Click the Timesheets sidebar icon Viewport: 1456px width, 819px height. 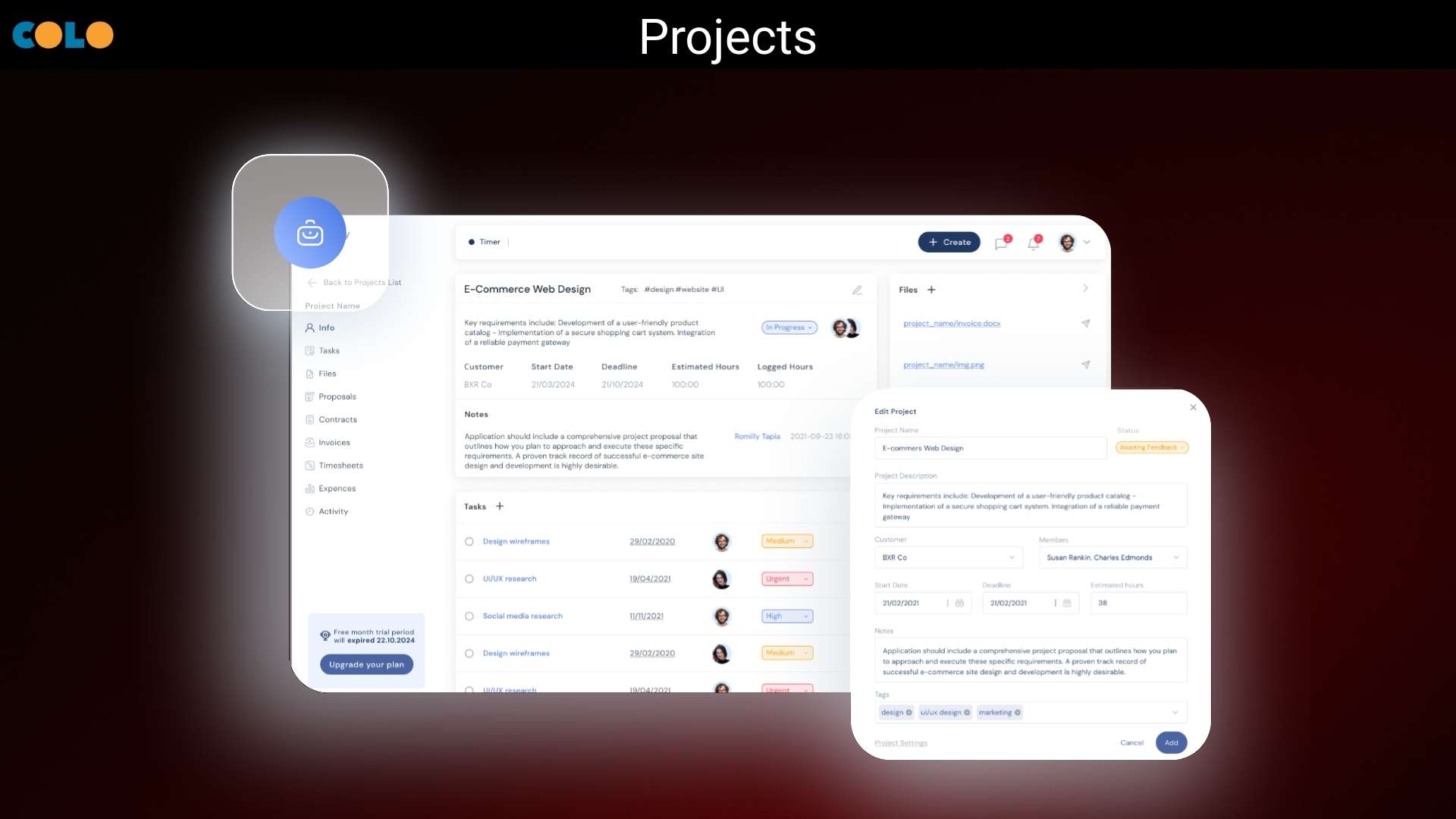point(309,465)
